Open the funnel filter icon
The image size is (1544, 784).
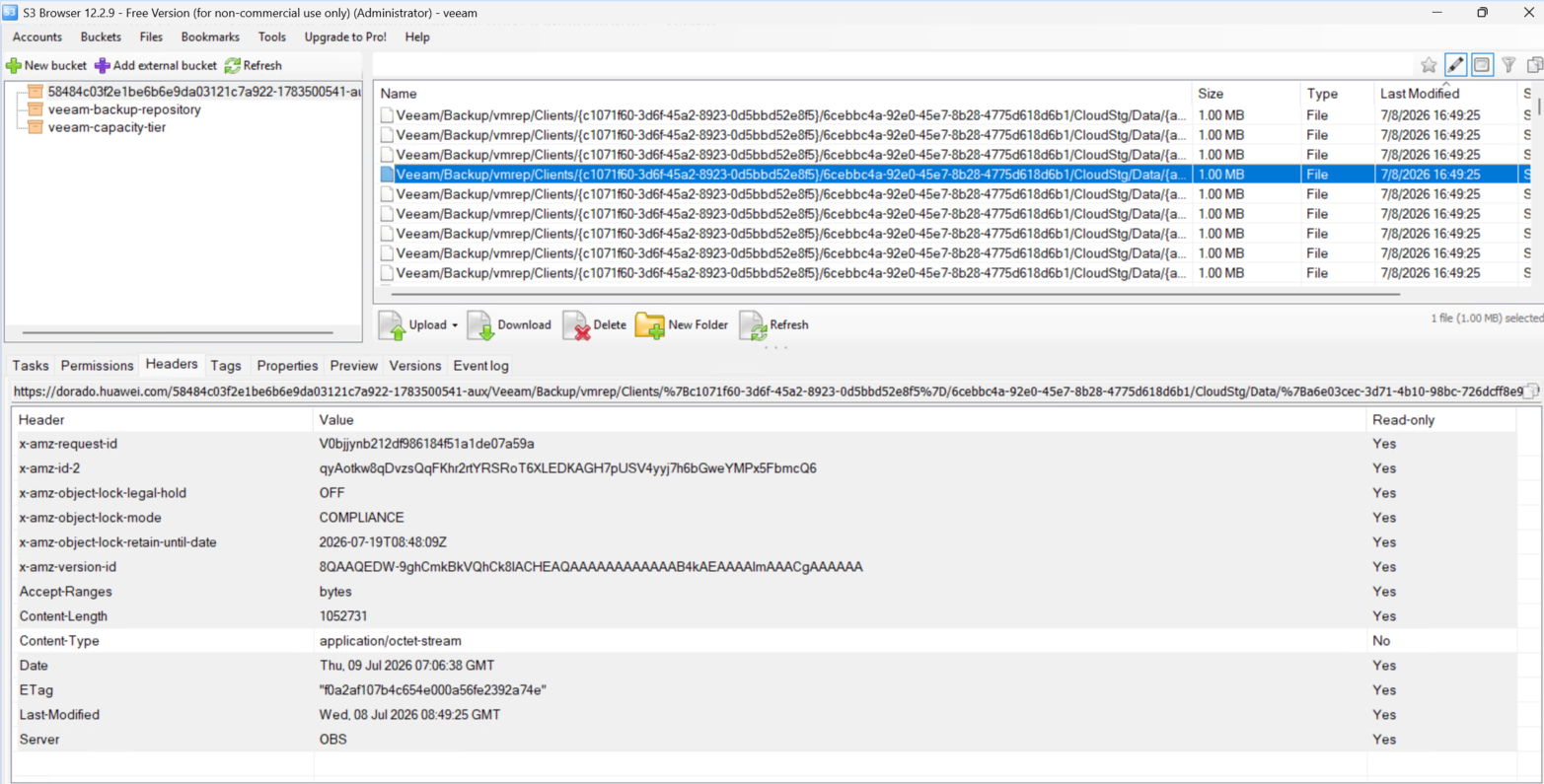coord(1508,65)
